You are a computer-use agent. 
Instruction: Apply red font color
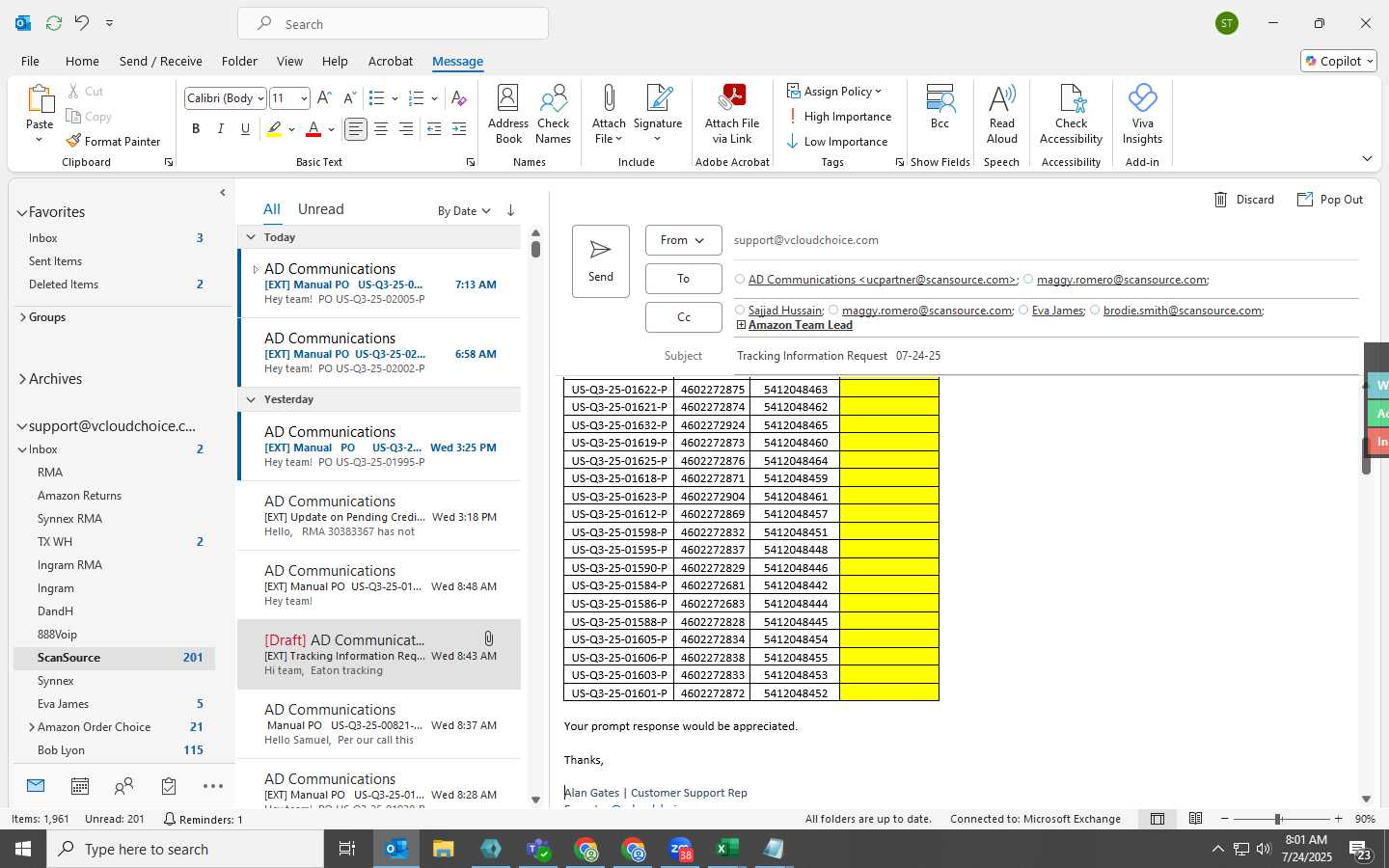pos(313,129)
